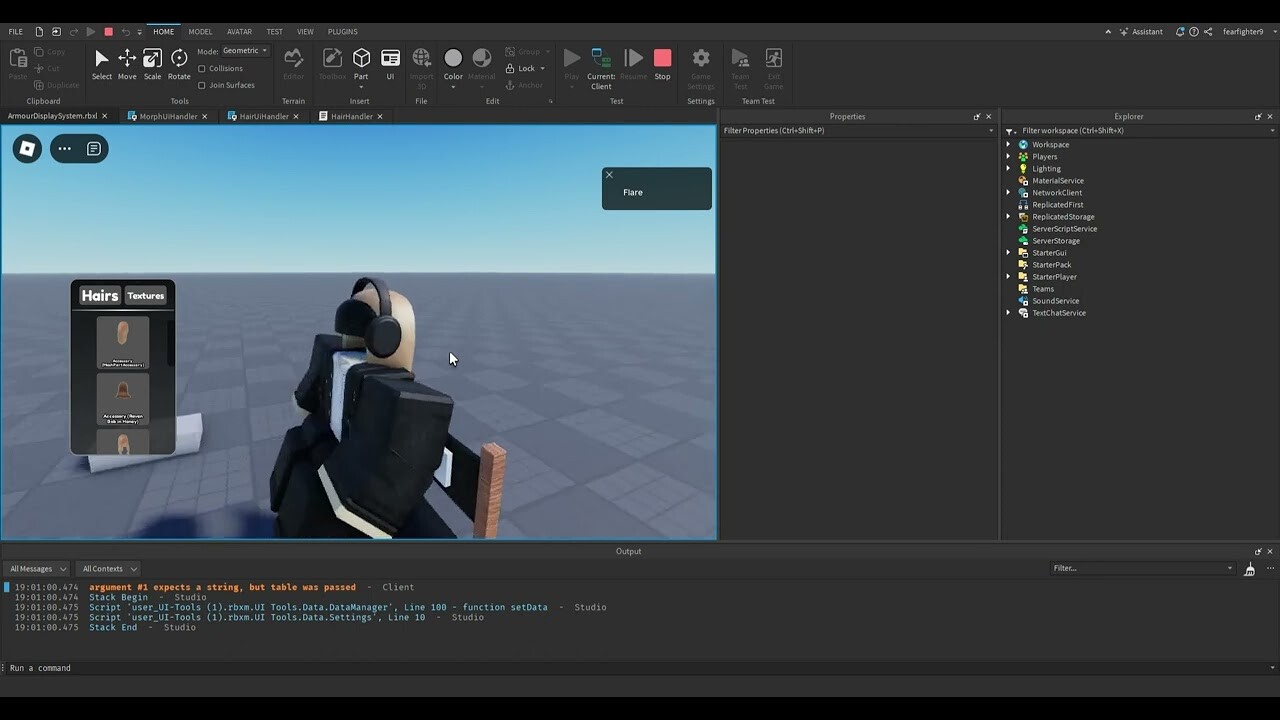The image size is (1280, 720).
Task: Expand the Workspace tree node
Action: 1008,145
